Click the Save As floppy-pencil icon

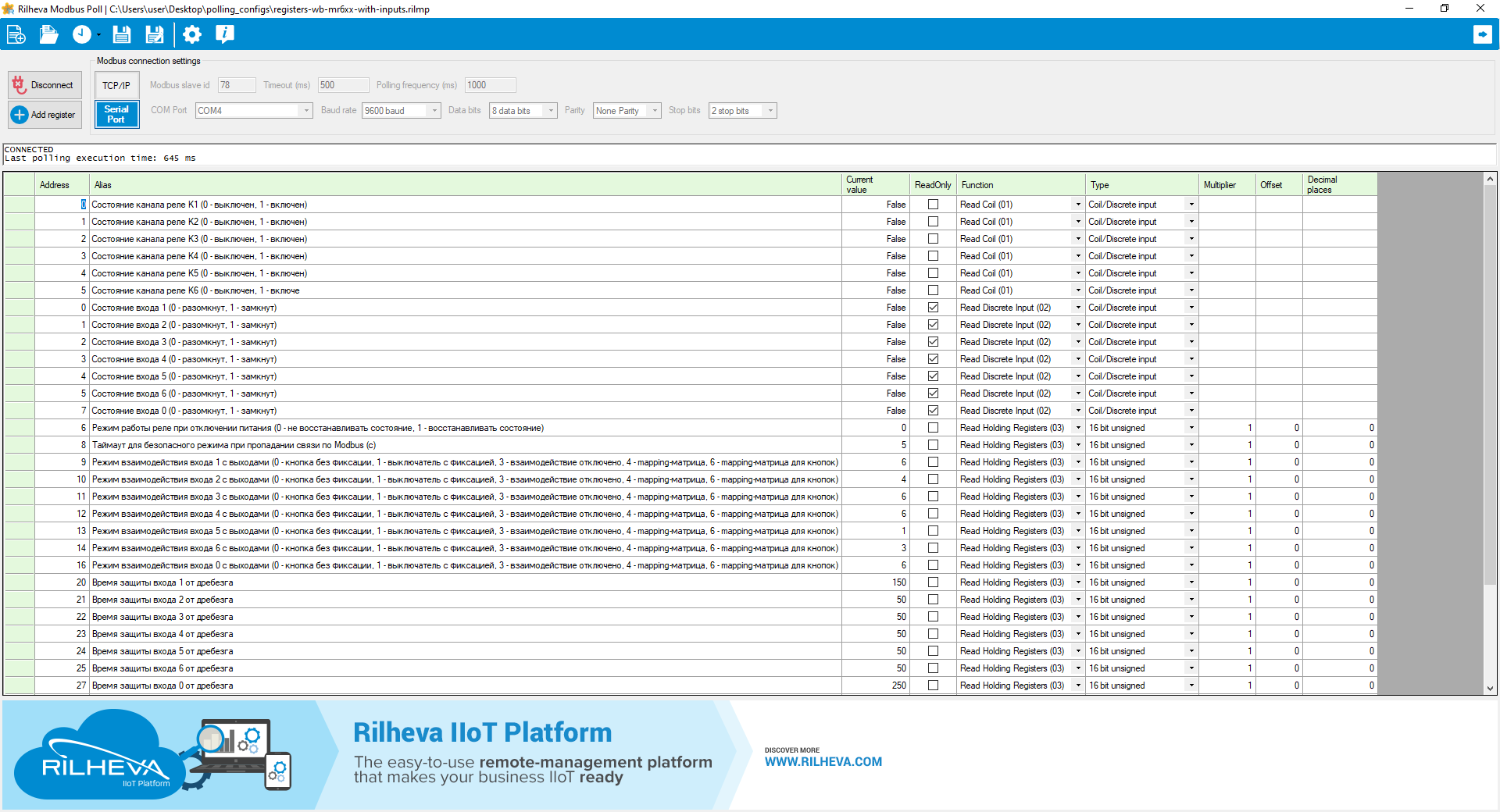tap(155, 34)
